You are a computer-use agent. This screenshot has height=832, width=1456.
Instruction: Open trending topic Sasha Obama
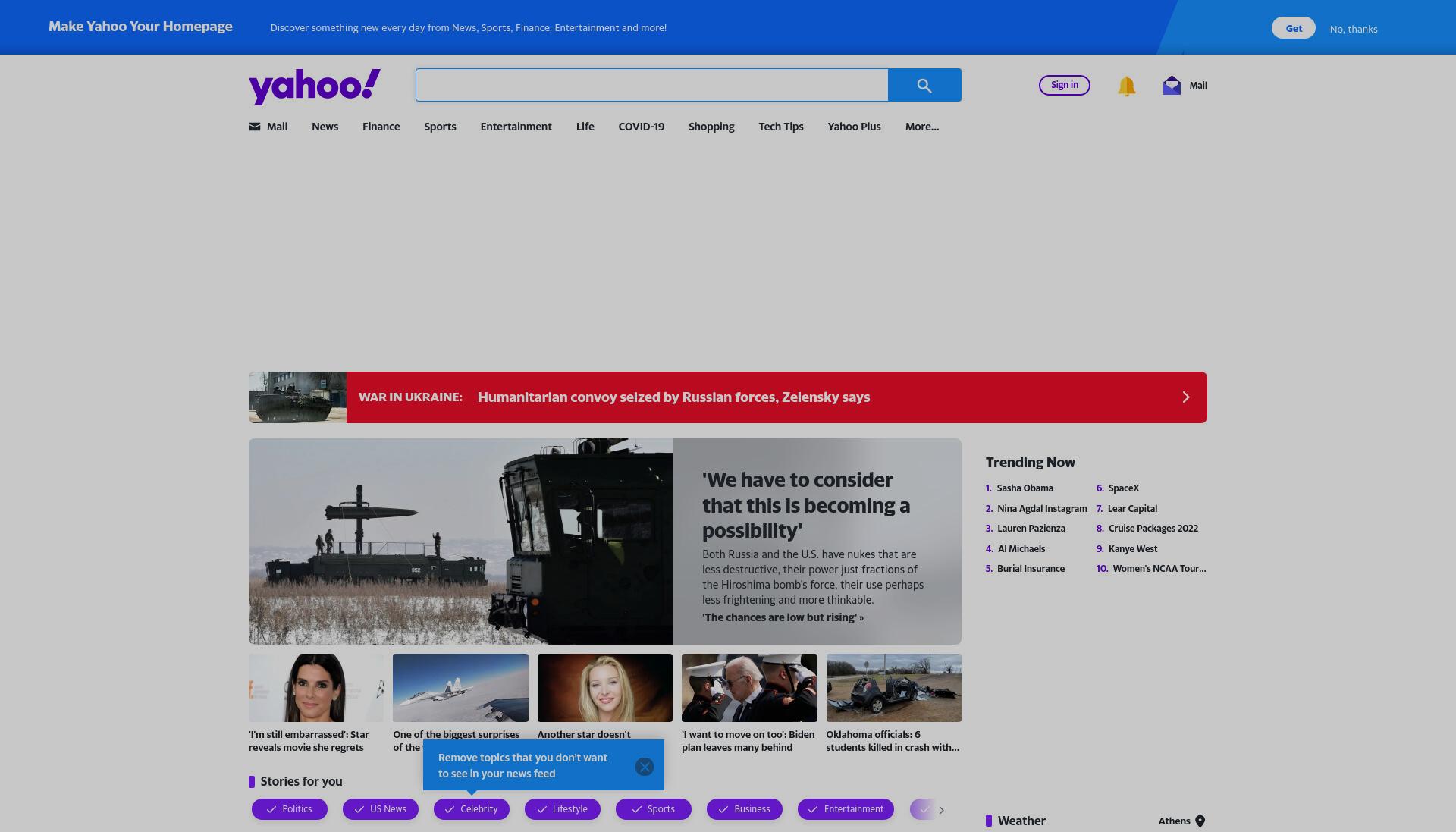(1025, 488)
